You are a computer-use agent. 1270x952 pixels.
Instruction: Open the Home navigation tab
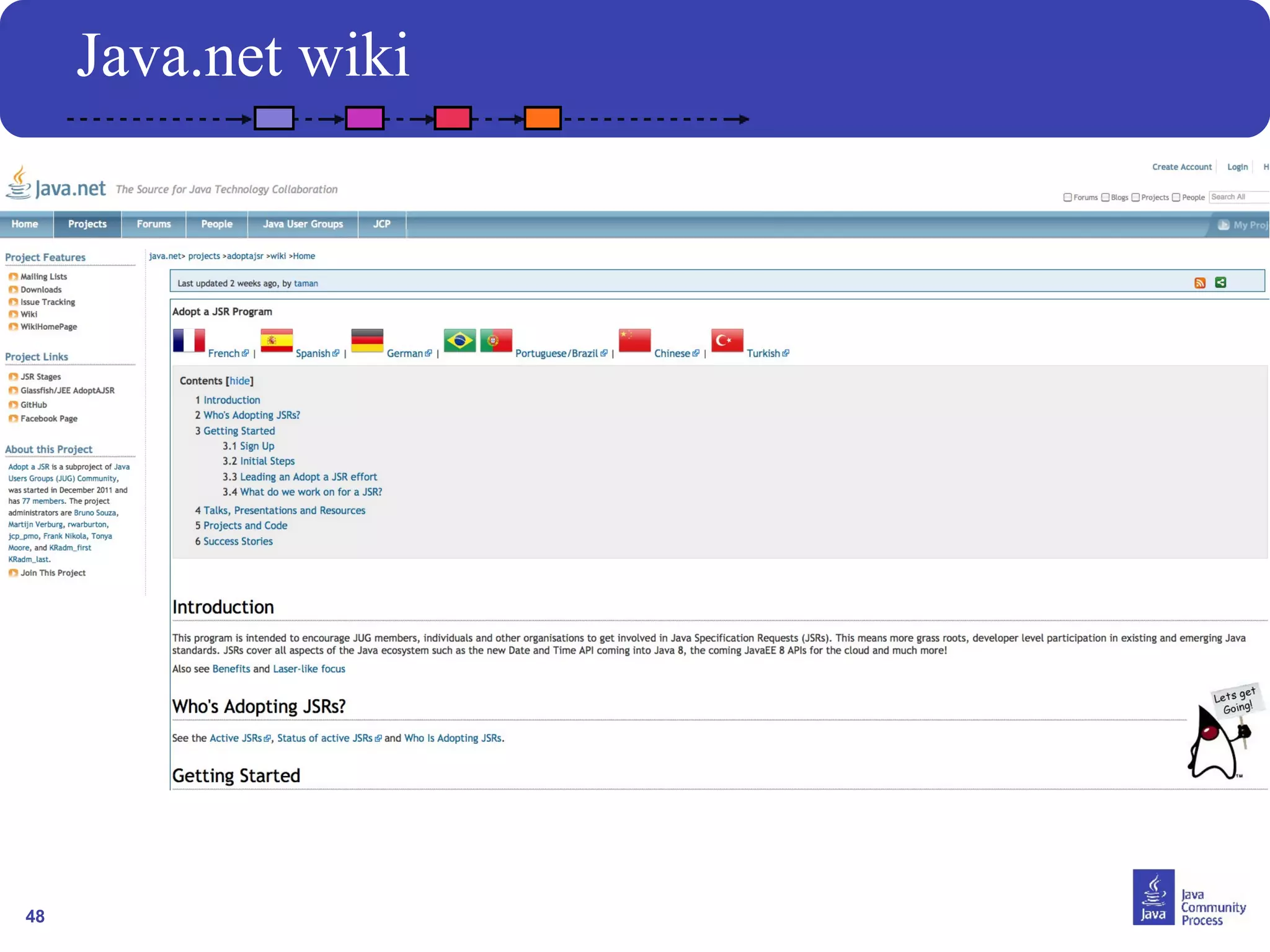tap(25, 224)
